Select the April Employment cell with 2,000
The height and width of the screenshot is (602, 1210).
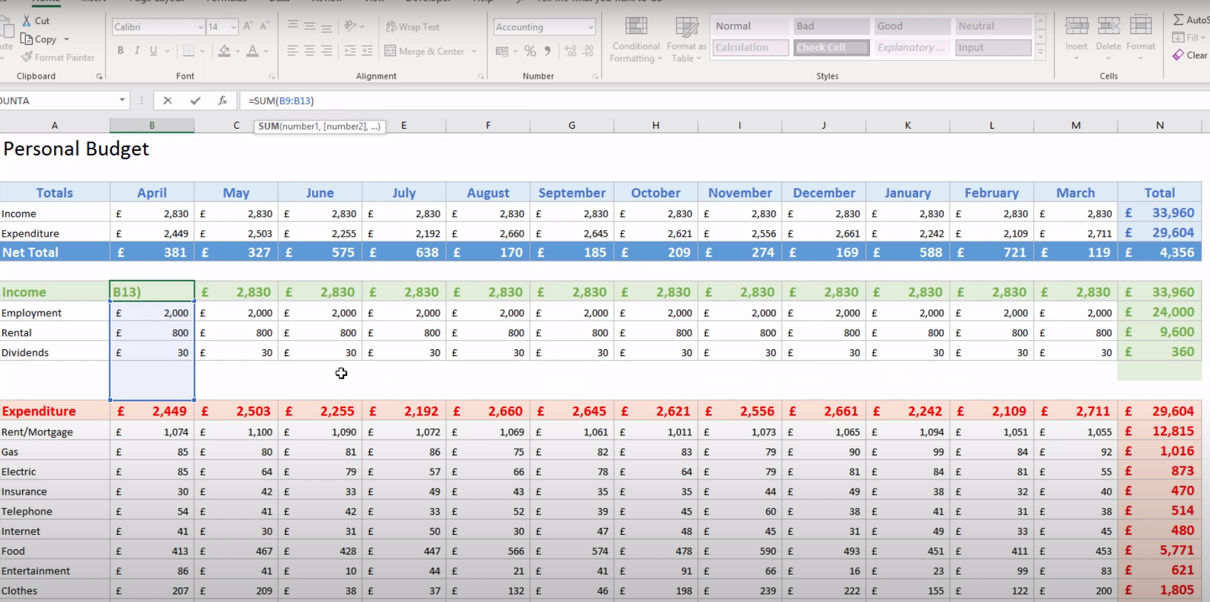(x=152, y=313)
